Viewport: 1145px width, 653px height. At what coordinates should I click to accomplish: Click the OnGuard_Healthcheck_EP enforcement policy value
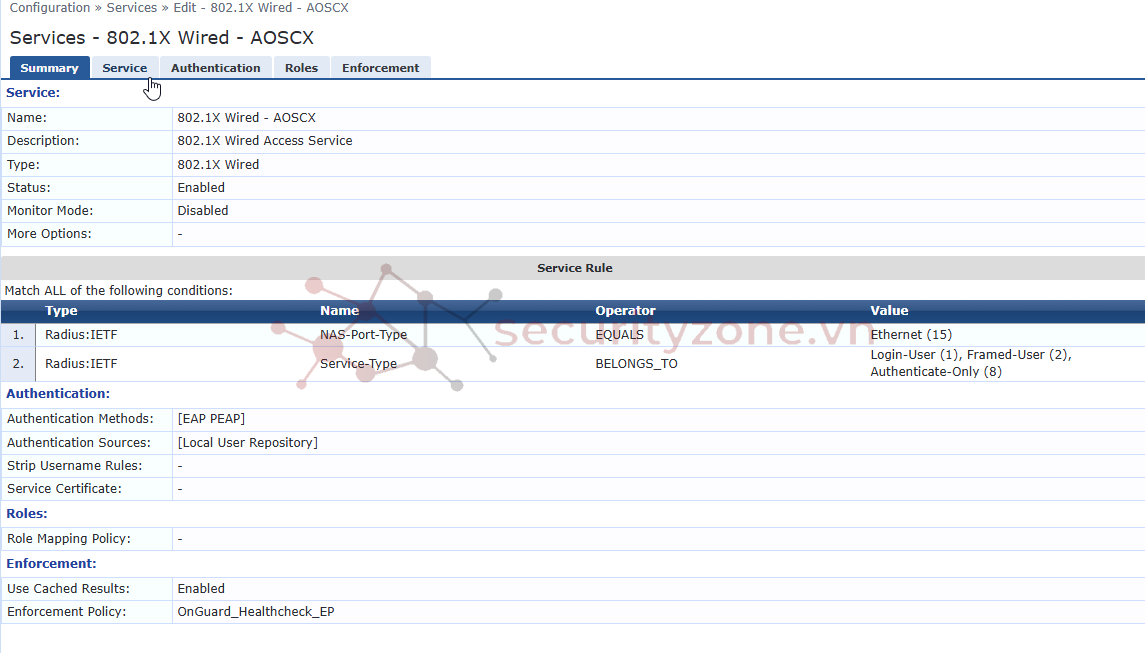coord(256,612)
